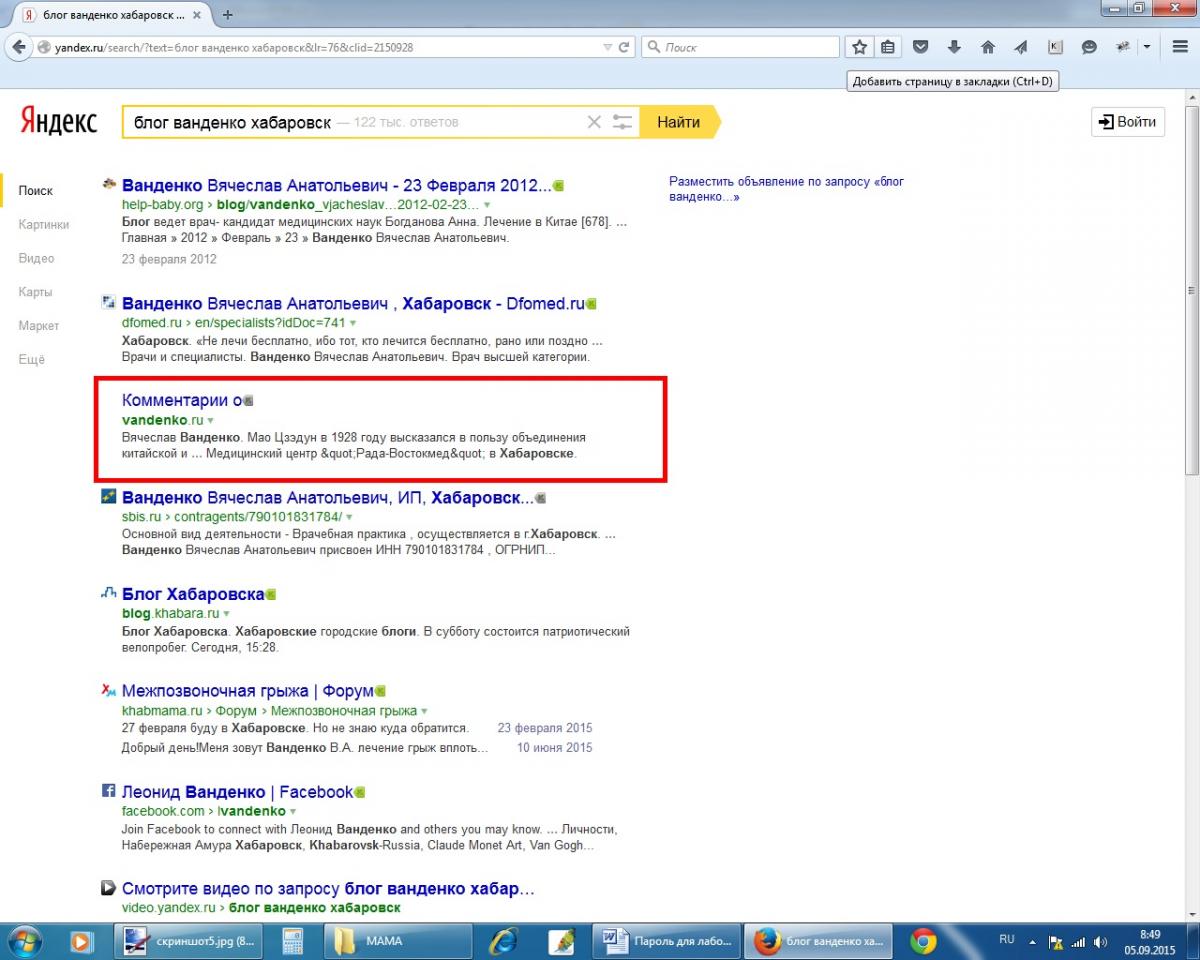Open the chat smiley toolbar icon

point(1089,47)
